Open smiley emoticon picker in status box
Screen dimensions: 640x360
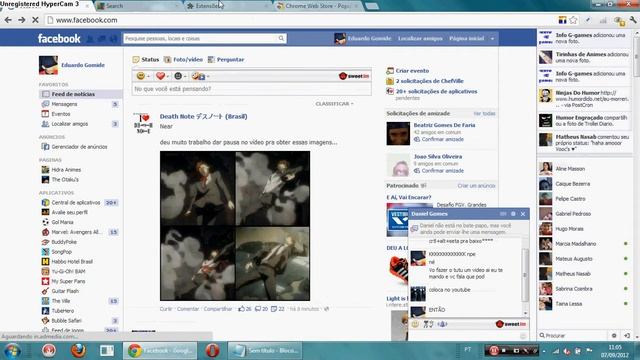140,76
